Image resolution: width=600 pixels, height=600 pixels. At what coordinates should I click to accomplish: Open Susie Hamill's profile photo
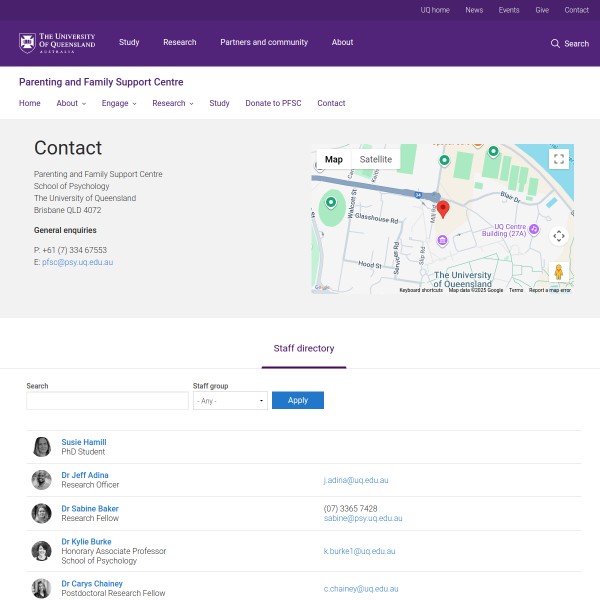42,447
